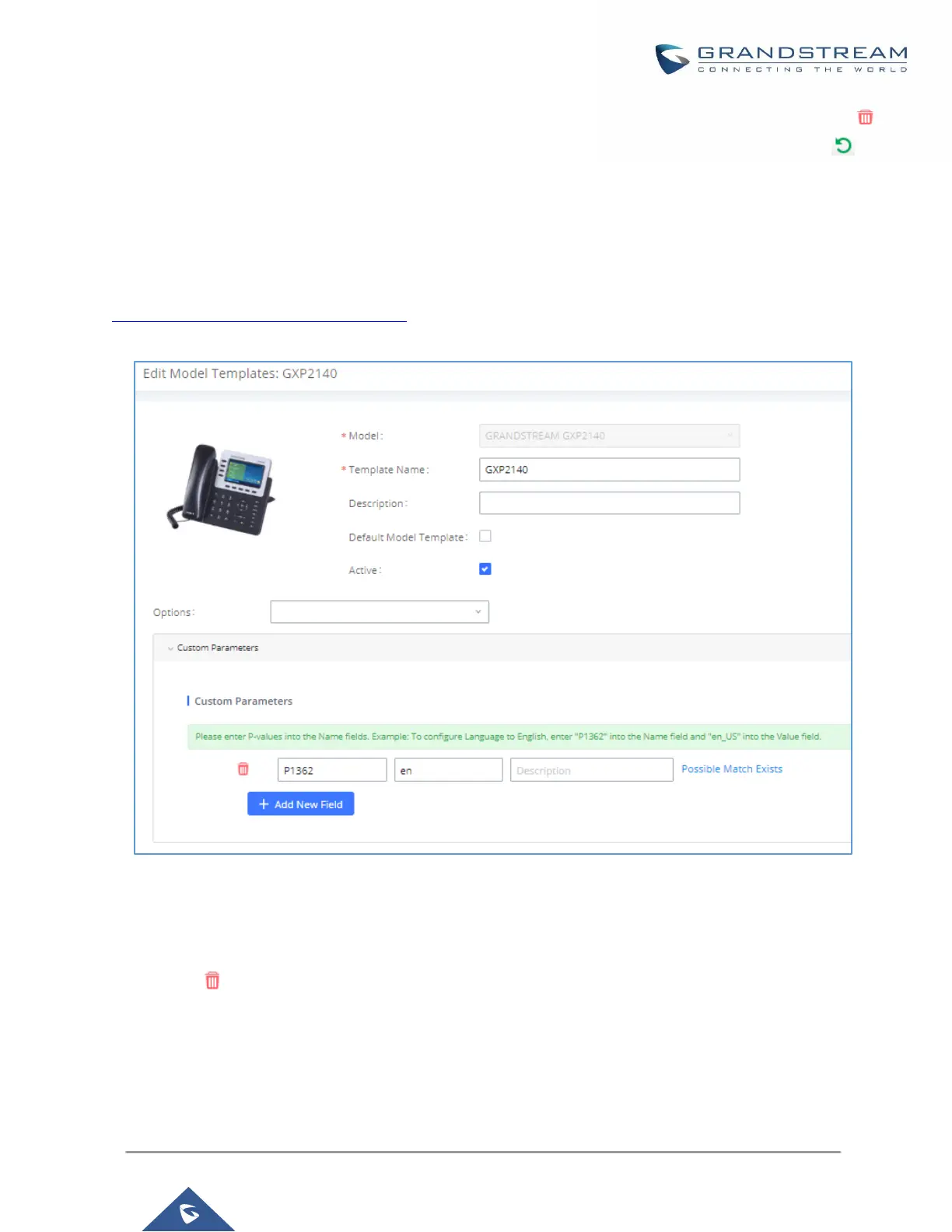
Task: Click the Template Name field containing GXP2140
Action: coord(609,470)
